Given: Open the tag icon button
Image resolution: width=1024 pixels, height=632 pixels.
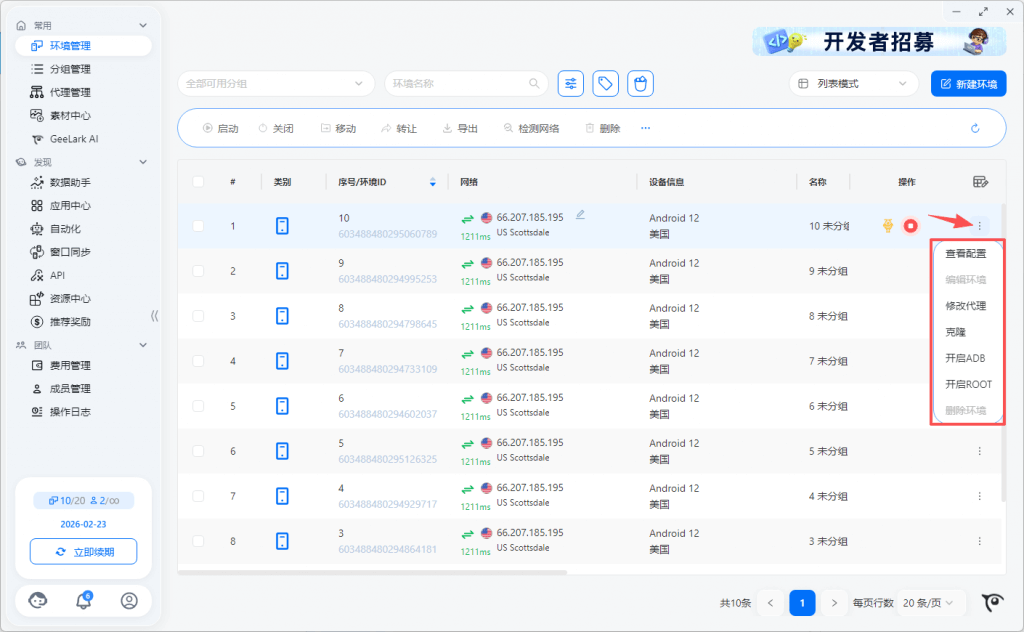Looking at the screenshot, I should click(x=605, y=84).
